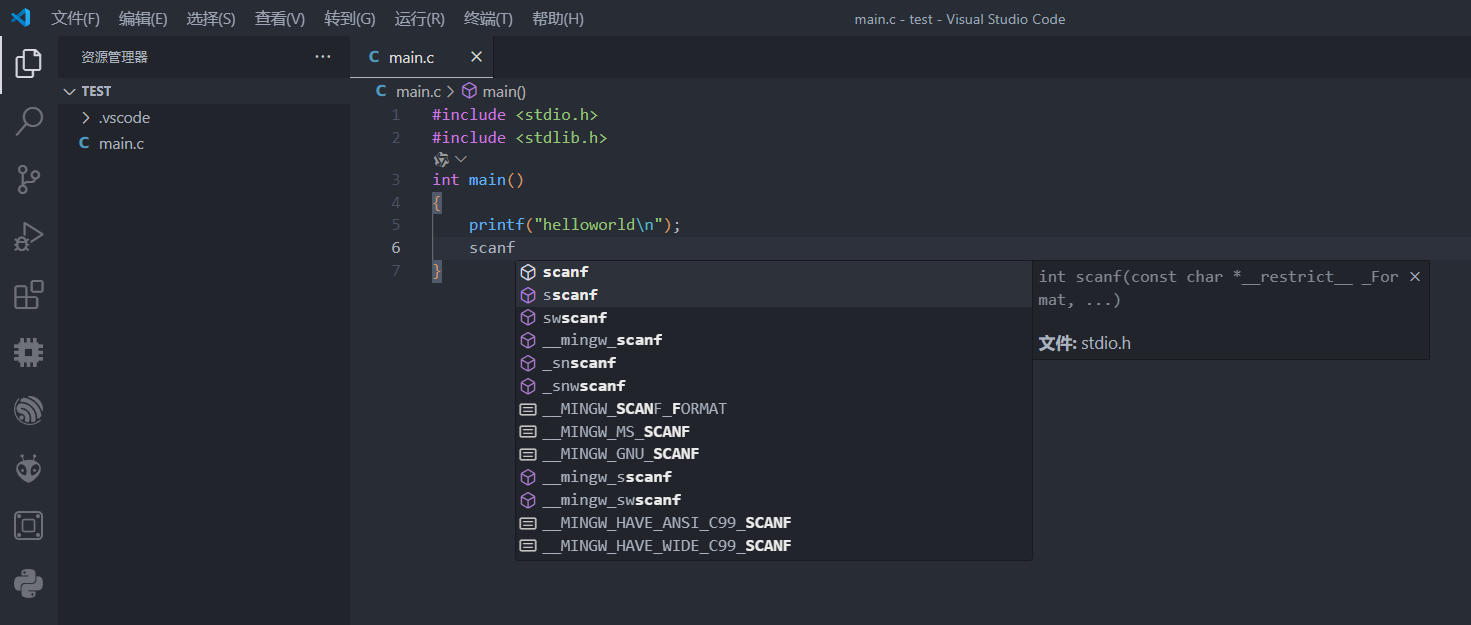The height and width of the screenshot is (625, 1471).
Task: Open main.c in the file tree
Action: (121, 144)
